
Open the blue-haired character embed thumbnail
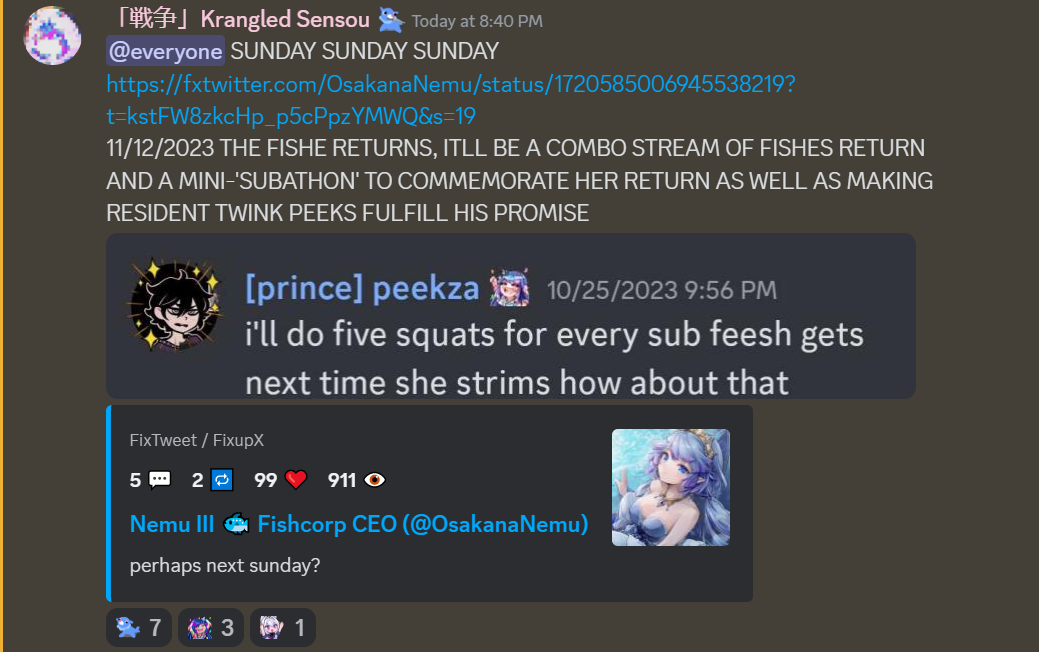point(671,488)
